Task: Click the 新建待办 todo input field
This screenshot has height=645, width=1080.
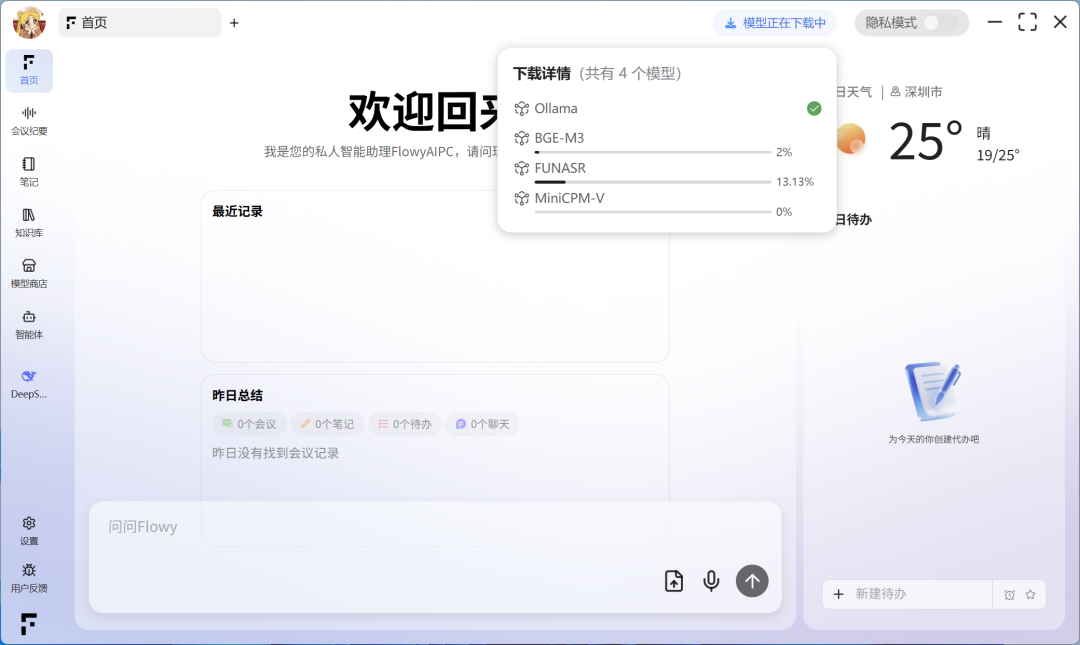Action: tap(915, 594)
